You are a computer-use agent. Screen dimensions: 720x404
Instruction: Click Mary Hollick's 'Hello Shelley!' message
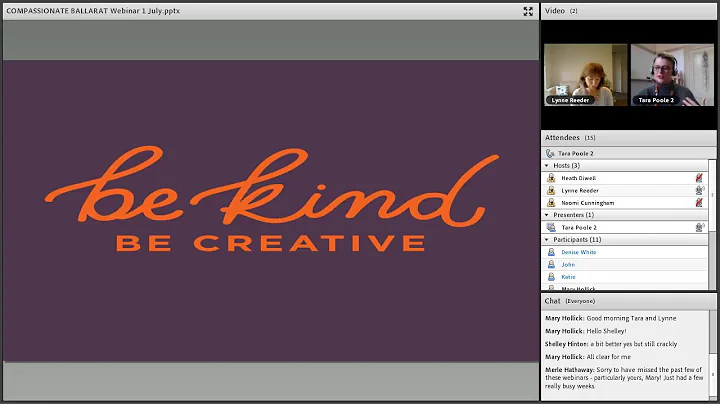585,331
